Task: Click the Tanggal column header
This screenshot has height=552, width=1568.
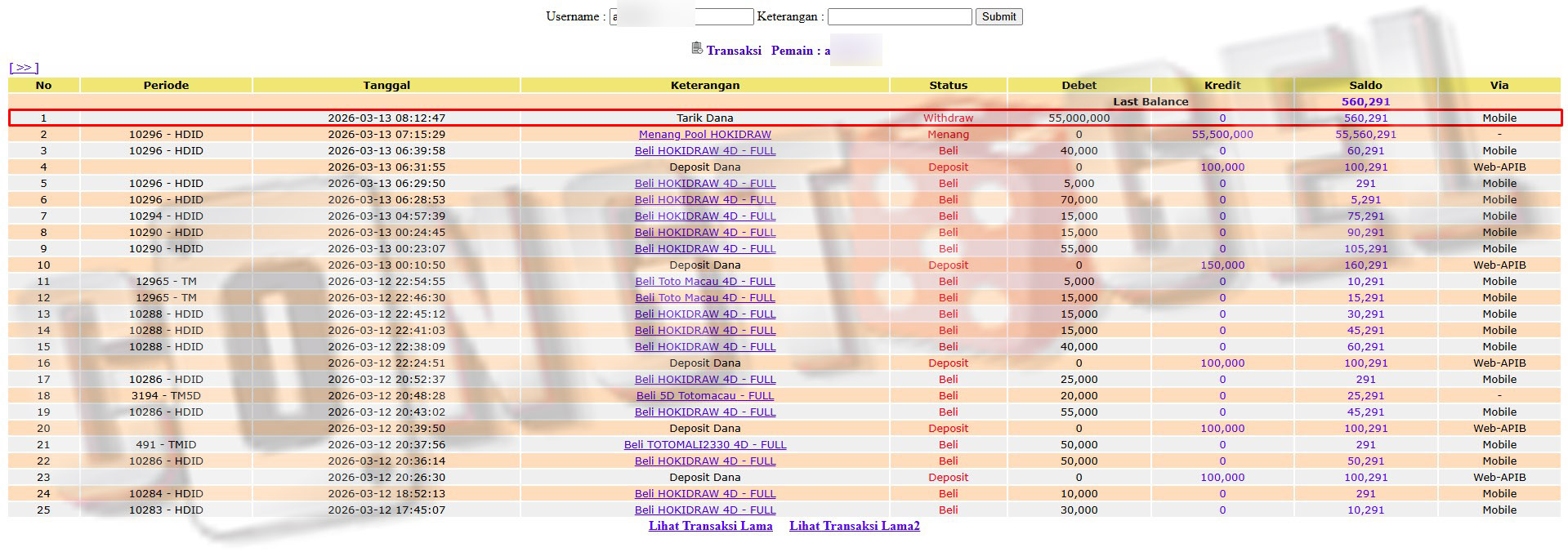Action: point(386,85)
